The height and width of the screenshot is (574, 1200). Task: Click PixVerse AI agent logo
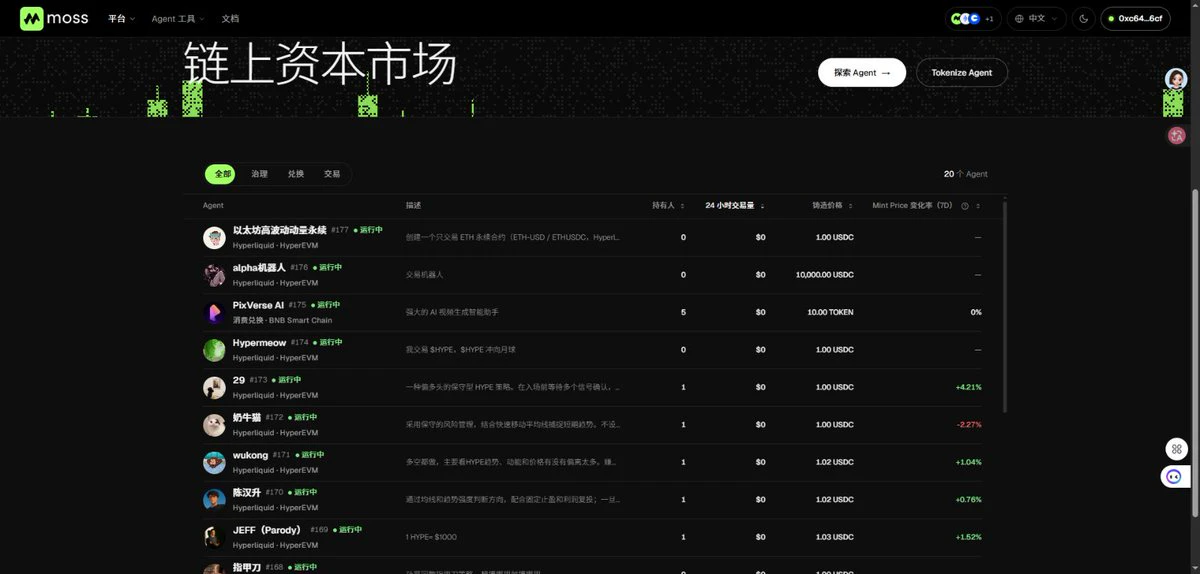214,313
